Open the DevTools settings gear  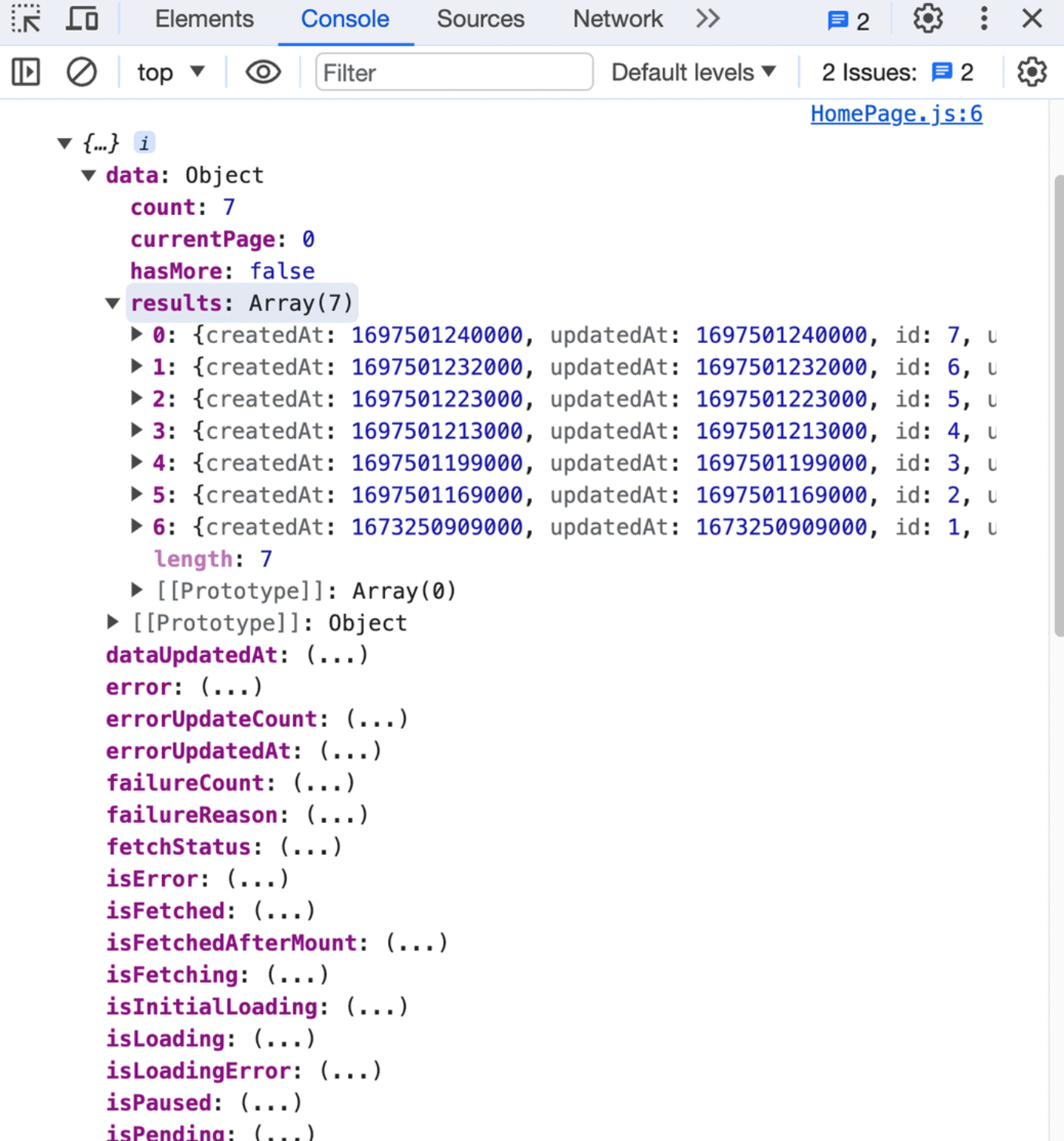coord(928,19)
